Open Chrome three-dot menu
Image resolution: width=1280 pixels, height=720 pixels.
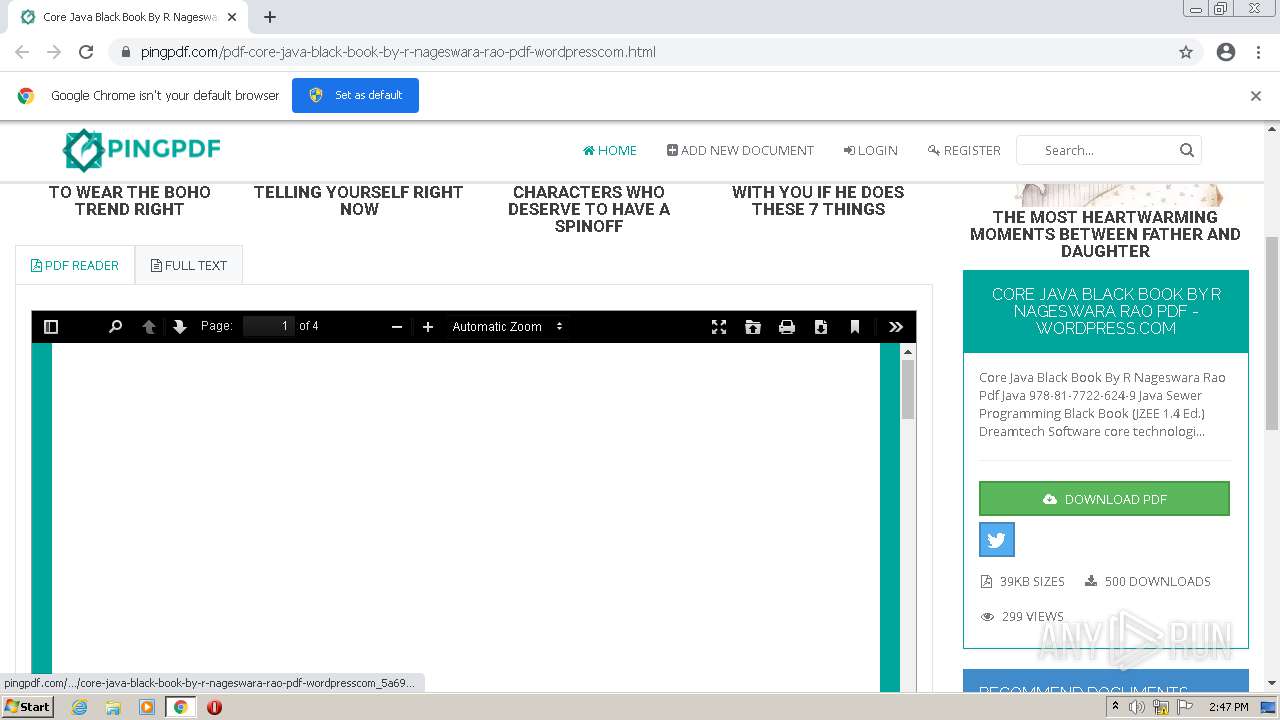(x=1258, y=52)
